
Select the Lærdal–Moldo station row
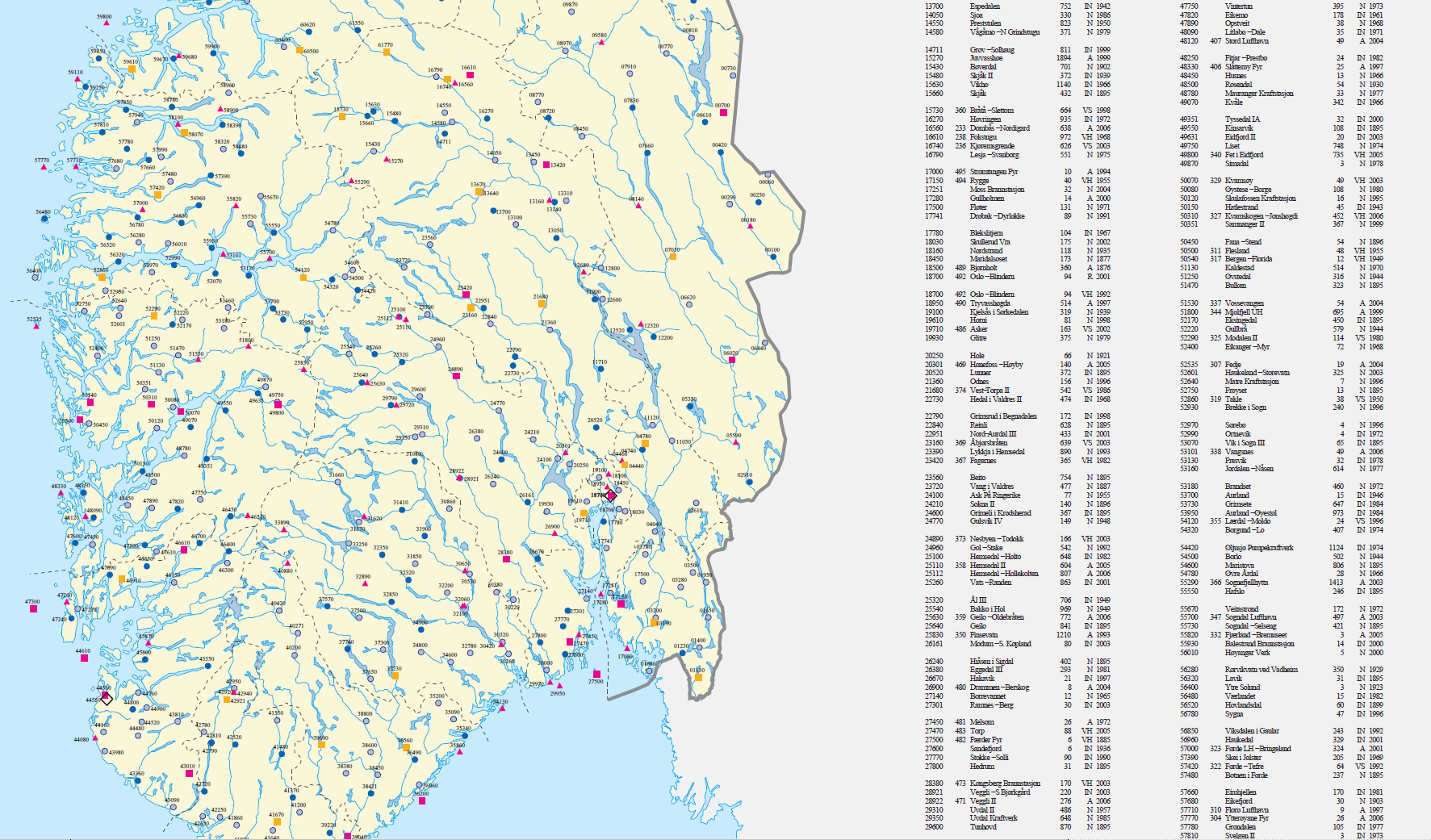(x=1282, y=521)
